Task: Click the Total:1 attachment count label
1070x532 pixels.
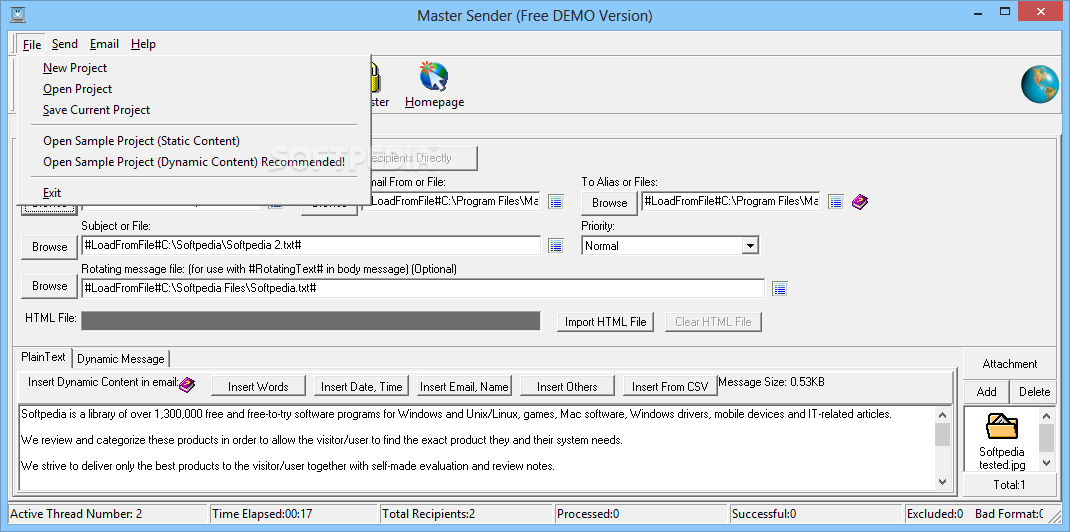Action: [1010, 486]
